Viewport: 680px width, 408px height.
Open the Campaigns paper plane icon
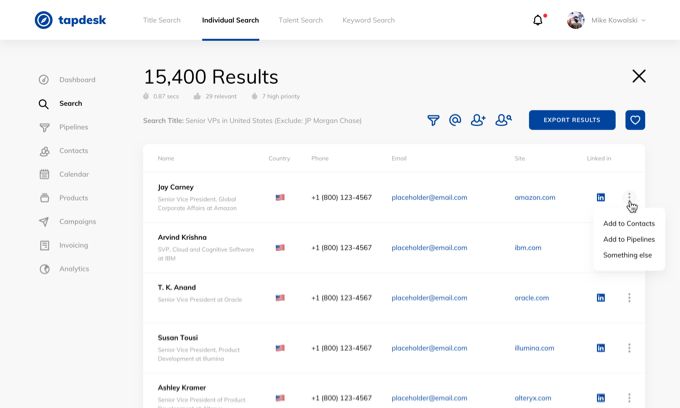point(44,222)
